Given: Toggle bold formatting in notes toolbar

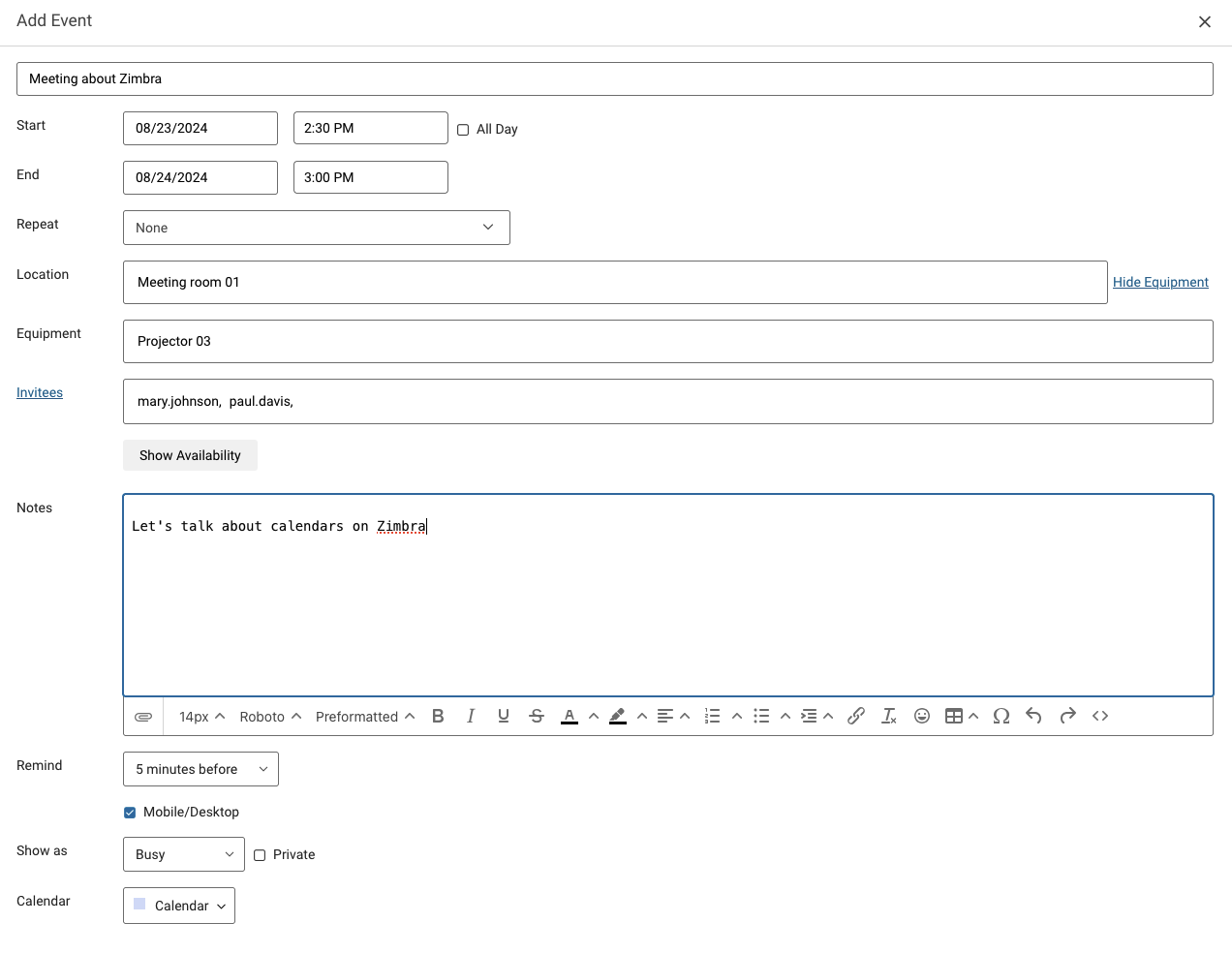Looking at the screenshot, I should click(438, 716).
